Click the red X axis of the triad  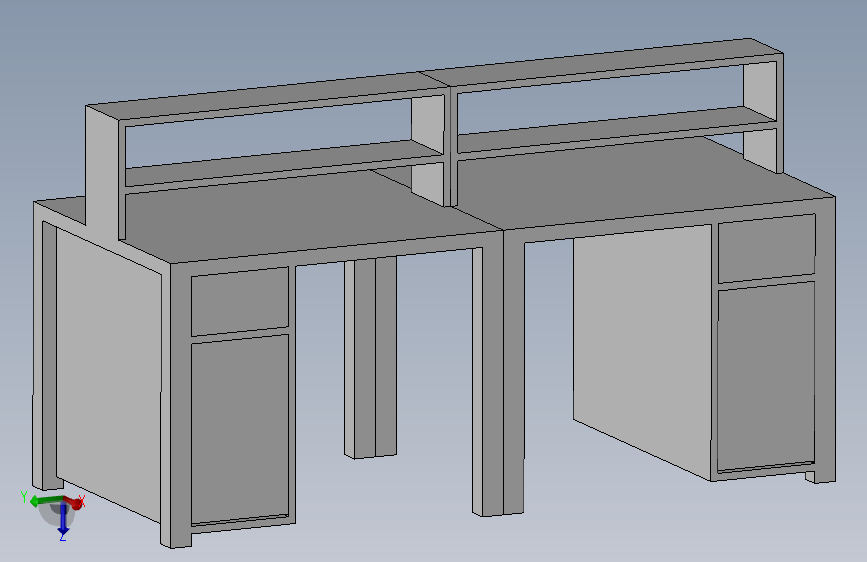[x=75, y=503]
